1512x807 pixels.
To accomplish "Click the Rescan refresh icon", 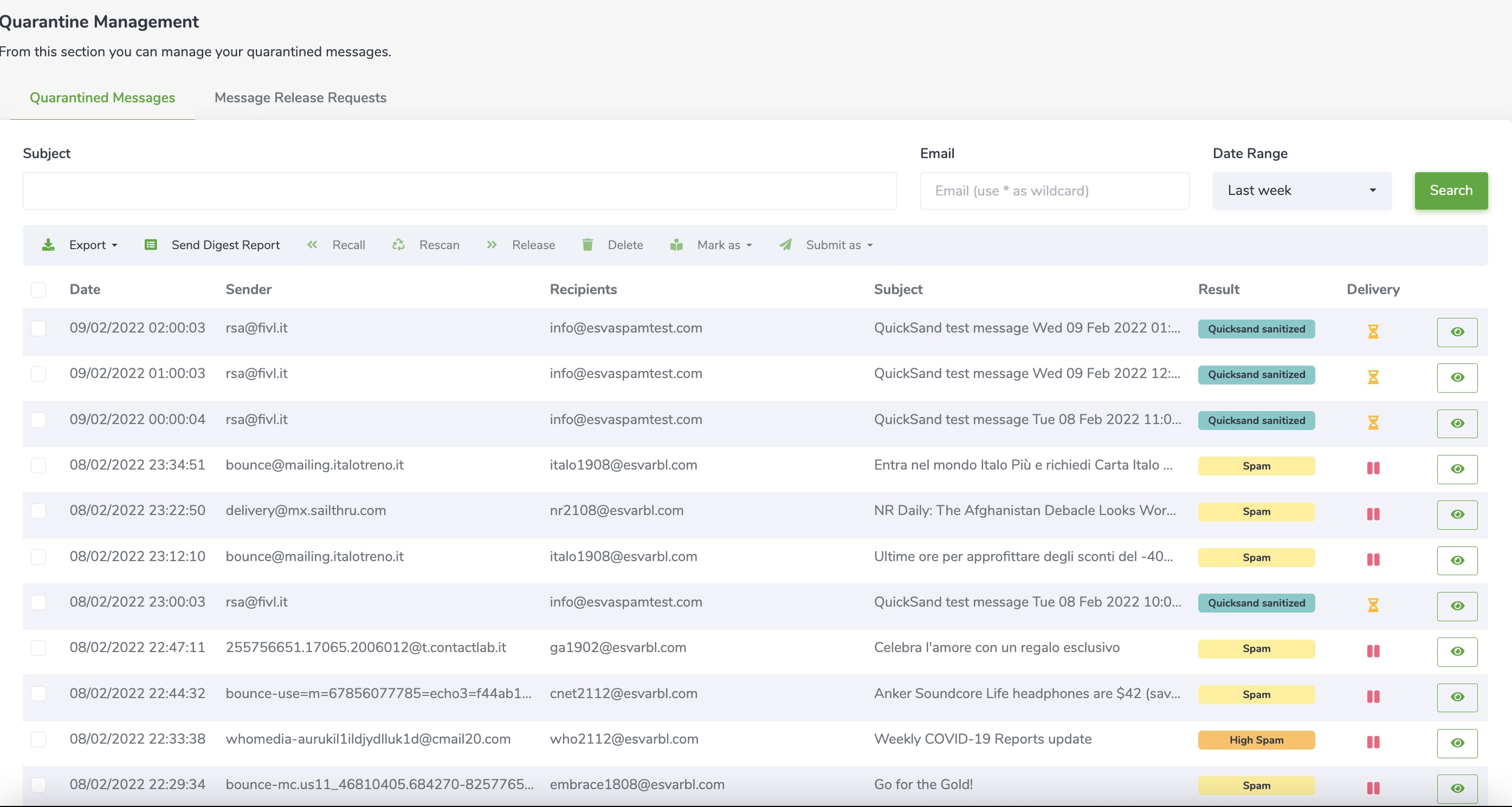I will (x=398, y=245).
